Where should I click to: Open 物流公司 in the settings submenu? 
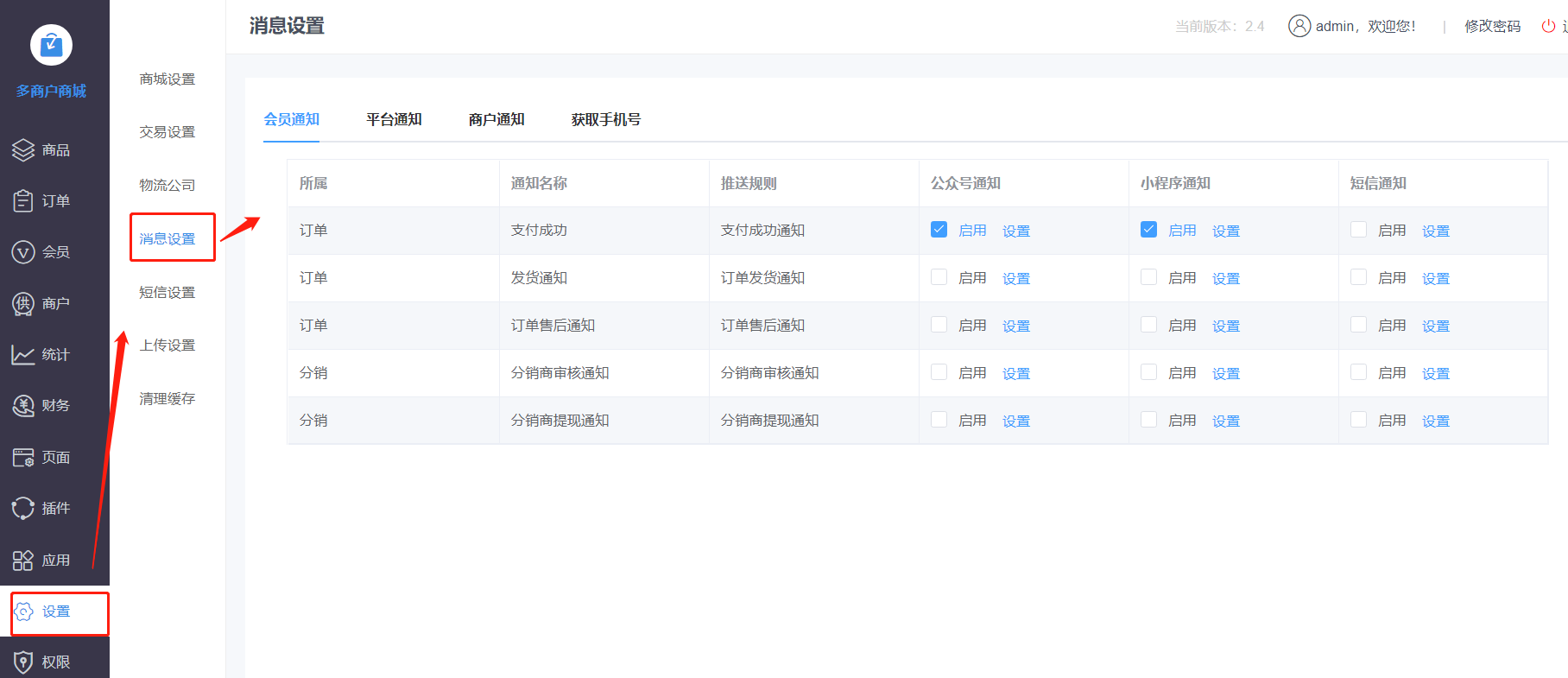[168, 186]
